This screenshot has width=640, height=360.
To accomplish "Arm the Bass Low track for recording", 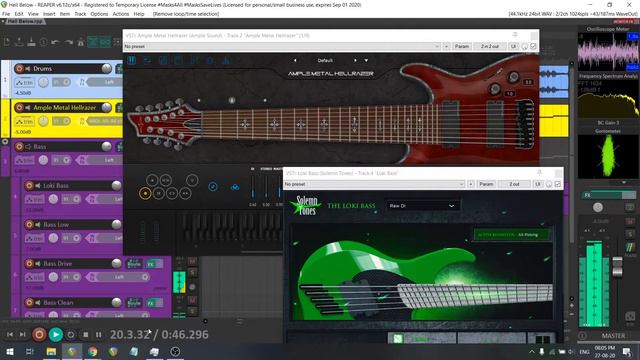I will coord(29,224).
